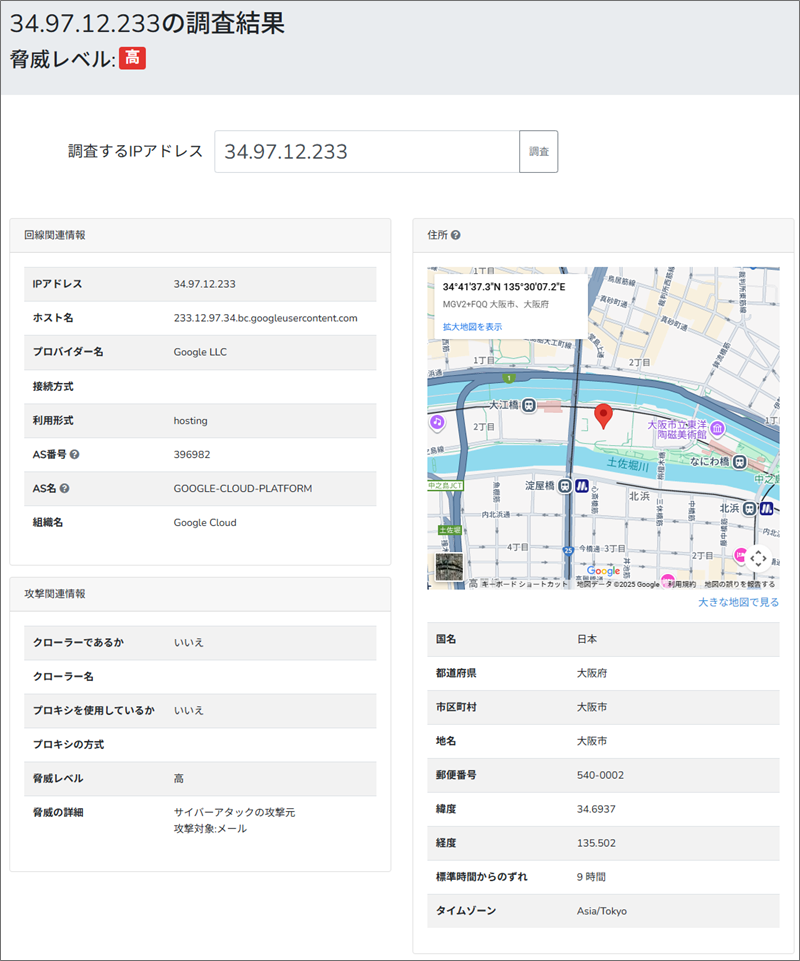800x961 pixels.
Task: Click the IP address input field
Action: click(366, 152)
